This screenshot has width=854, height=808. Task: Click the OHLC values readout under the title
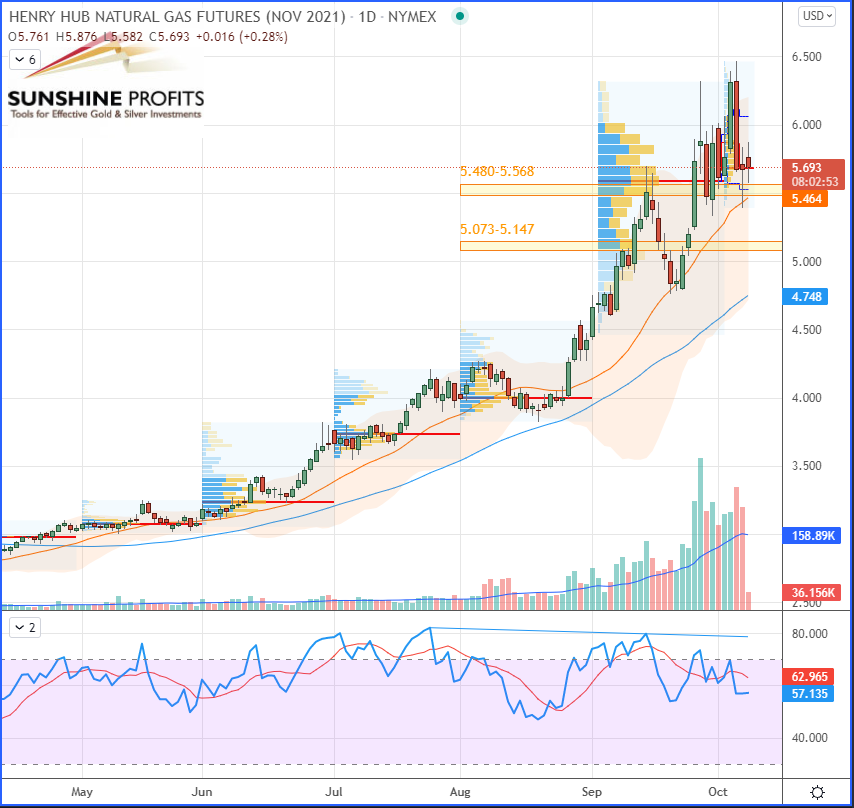click(x=148, y=37)
